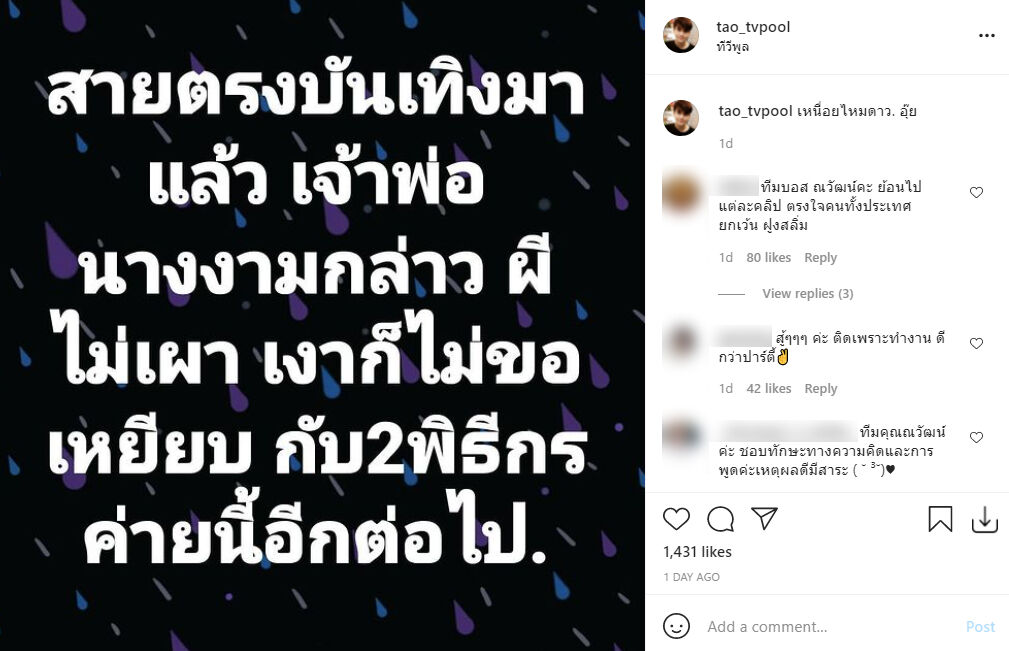Open the 80 likes count on first comment

point(768,257)
